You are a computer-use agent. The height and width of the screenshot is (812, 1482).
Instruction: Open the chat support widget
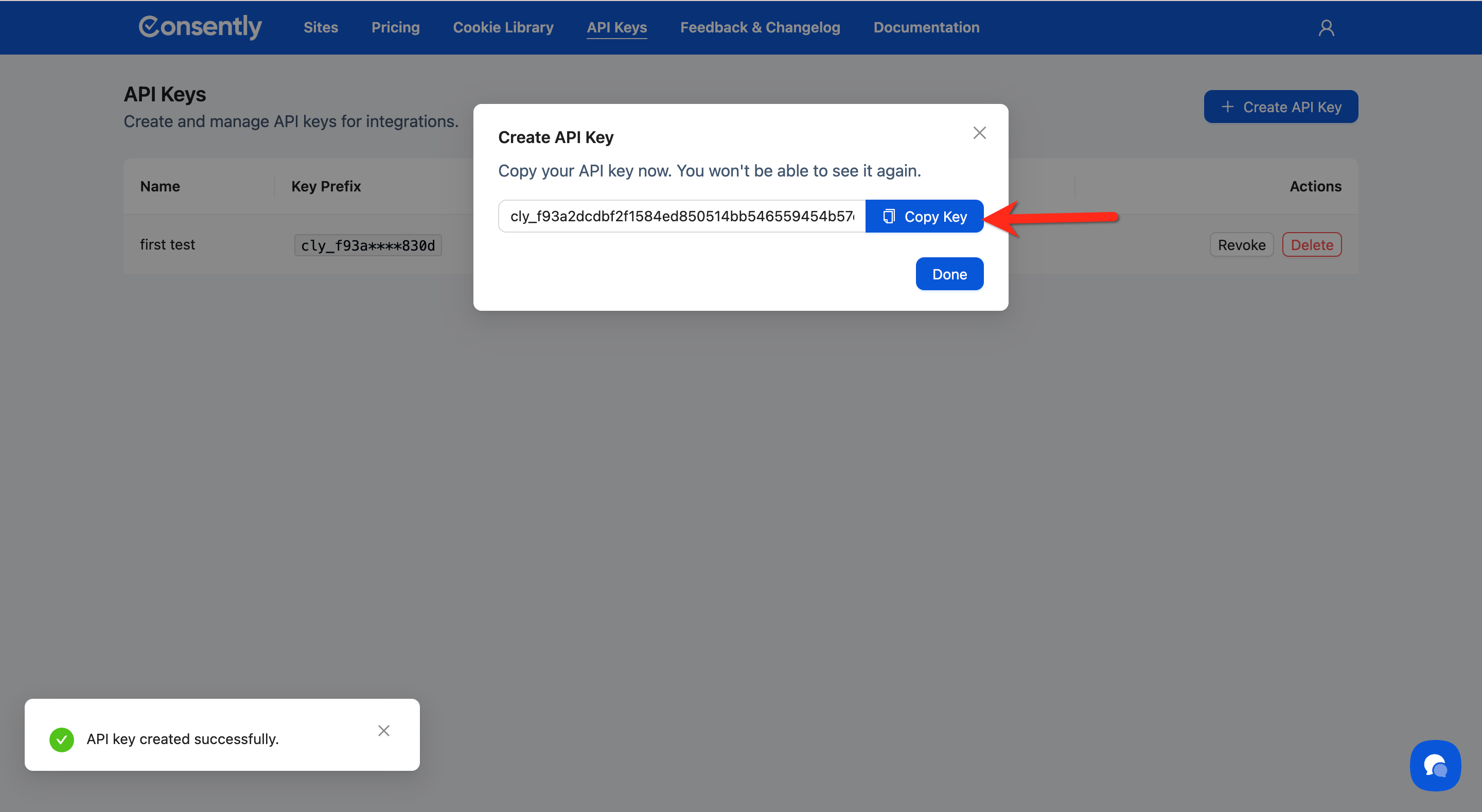pos(1435,765)
